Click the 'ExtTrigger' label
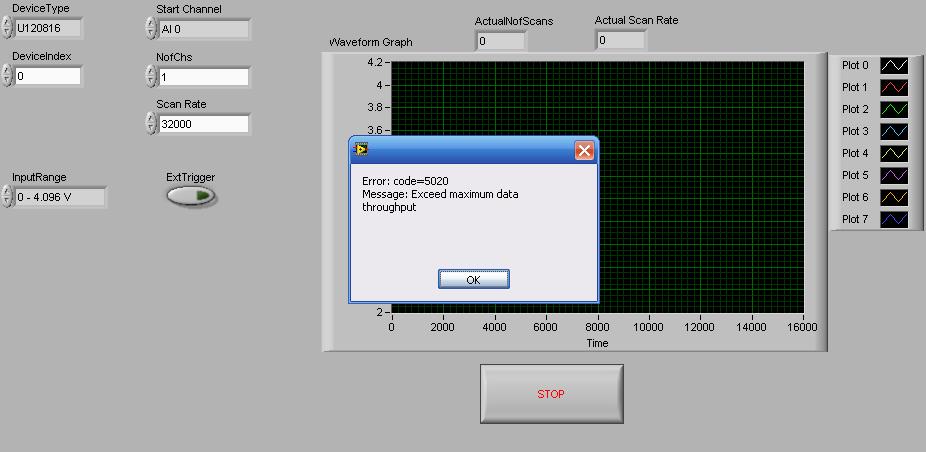 point(191,177)
